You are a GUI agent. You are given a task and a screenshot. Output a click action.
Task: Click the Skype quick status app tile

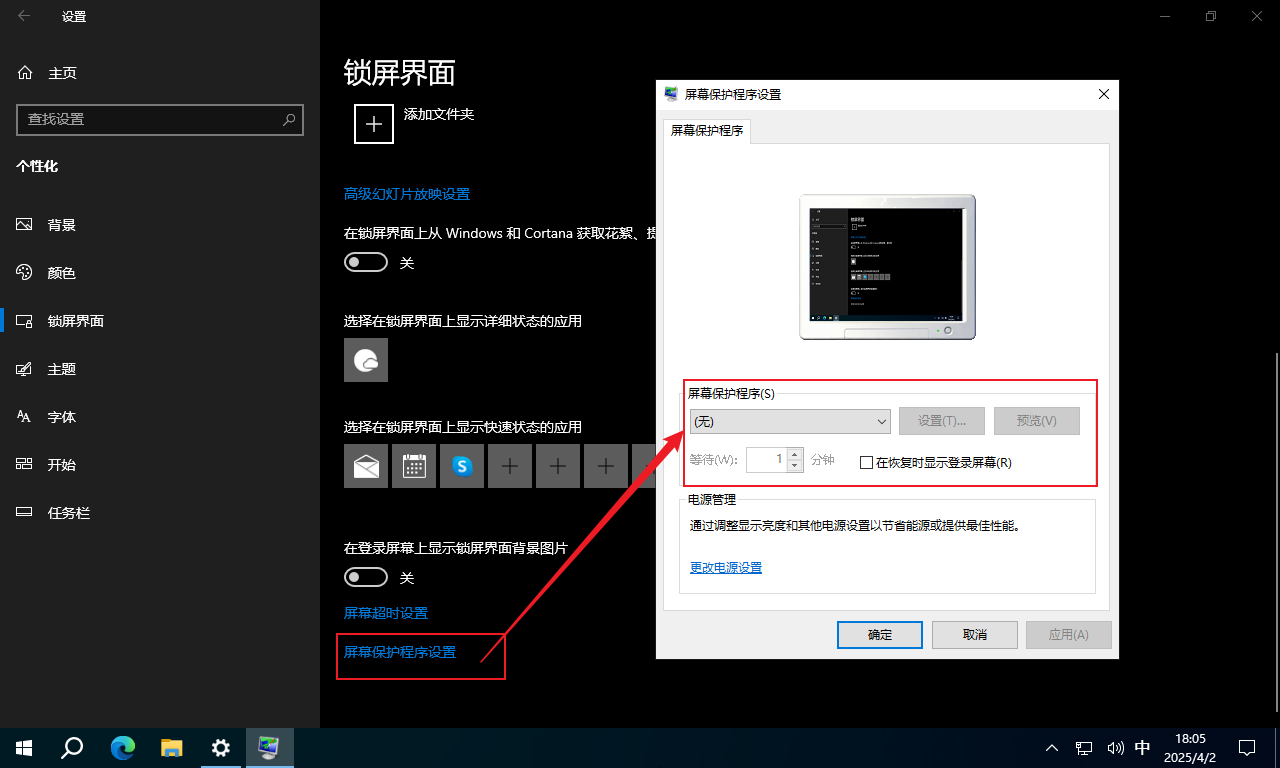pos(462,466)
